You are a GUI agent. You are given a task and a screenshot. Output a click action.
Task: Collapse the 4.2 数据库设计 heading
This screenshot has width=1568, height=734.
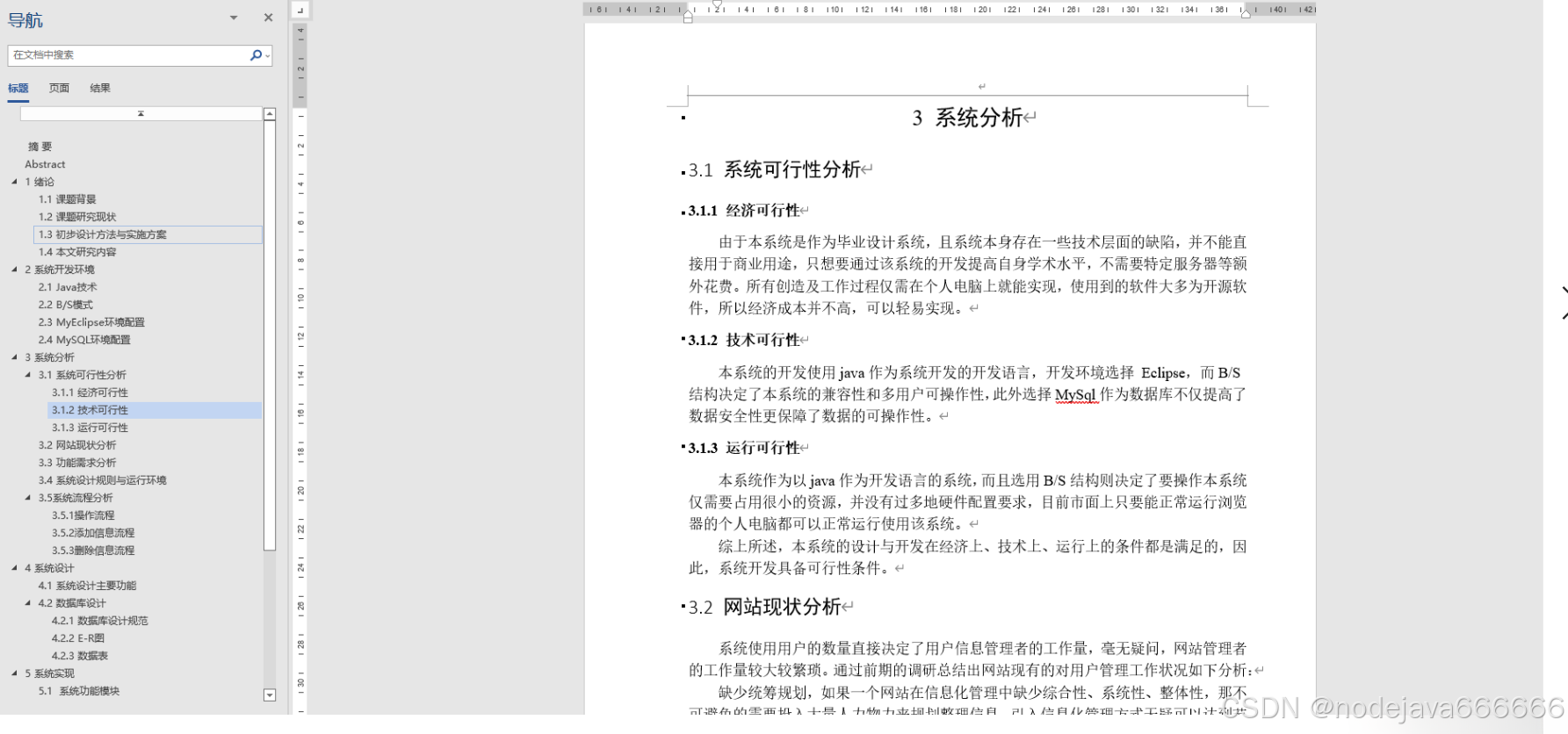point(28,603)
